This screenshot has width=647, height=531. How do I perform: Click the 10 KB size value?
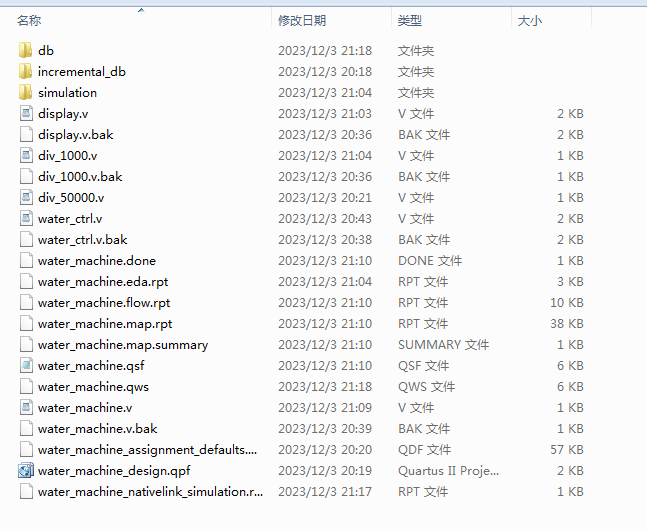click(567, 303)
